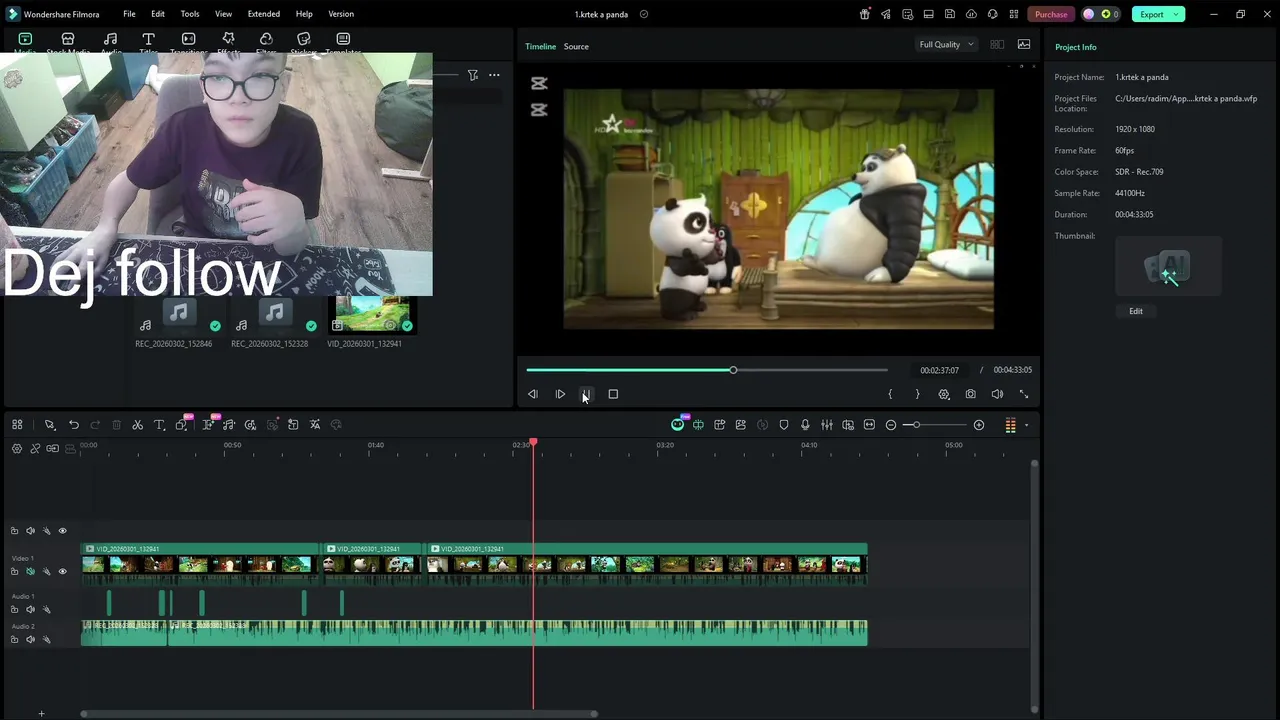Open the Tools menu
The height and width of the screenshot is (720, 1280).
(190, 14)
